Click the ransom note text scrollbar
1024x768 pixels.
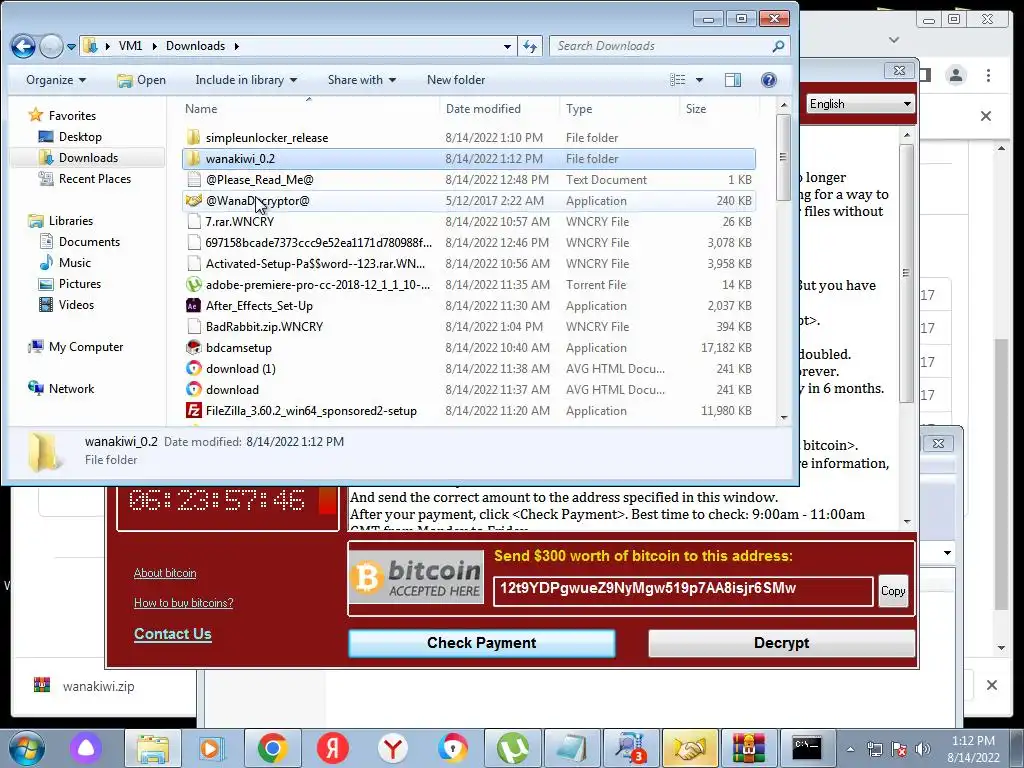pos(906,273)
